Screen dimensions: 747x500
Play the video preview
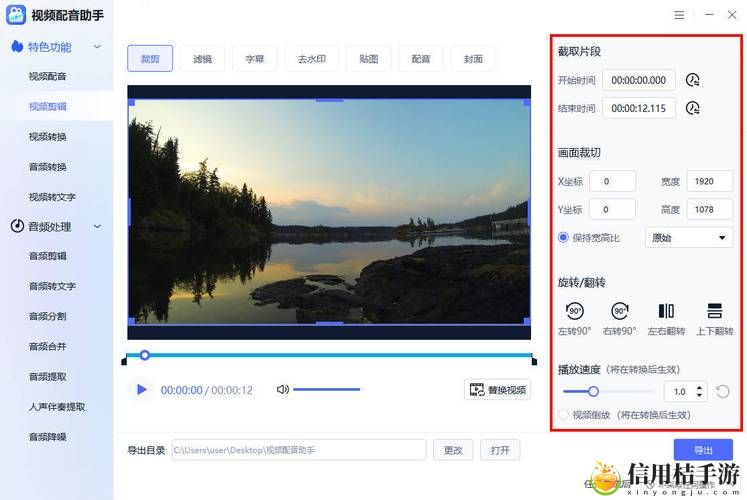point(141,390)
